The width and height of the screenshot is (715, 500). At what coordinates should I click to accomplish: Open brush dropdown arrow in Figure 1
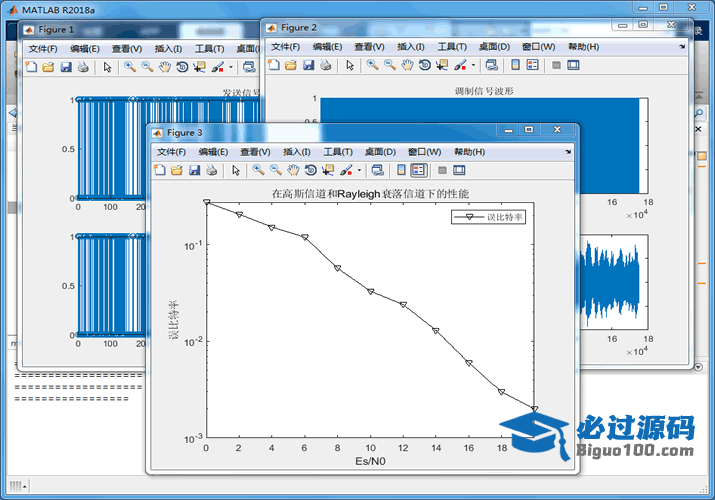[231, 67]
